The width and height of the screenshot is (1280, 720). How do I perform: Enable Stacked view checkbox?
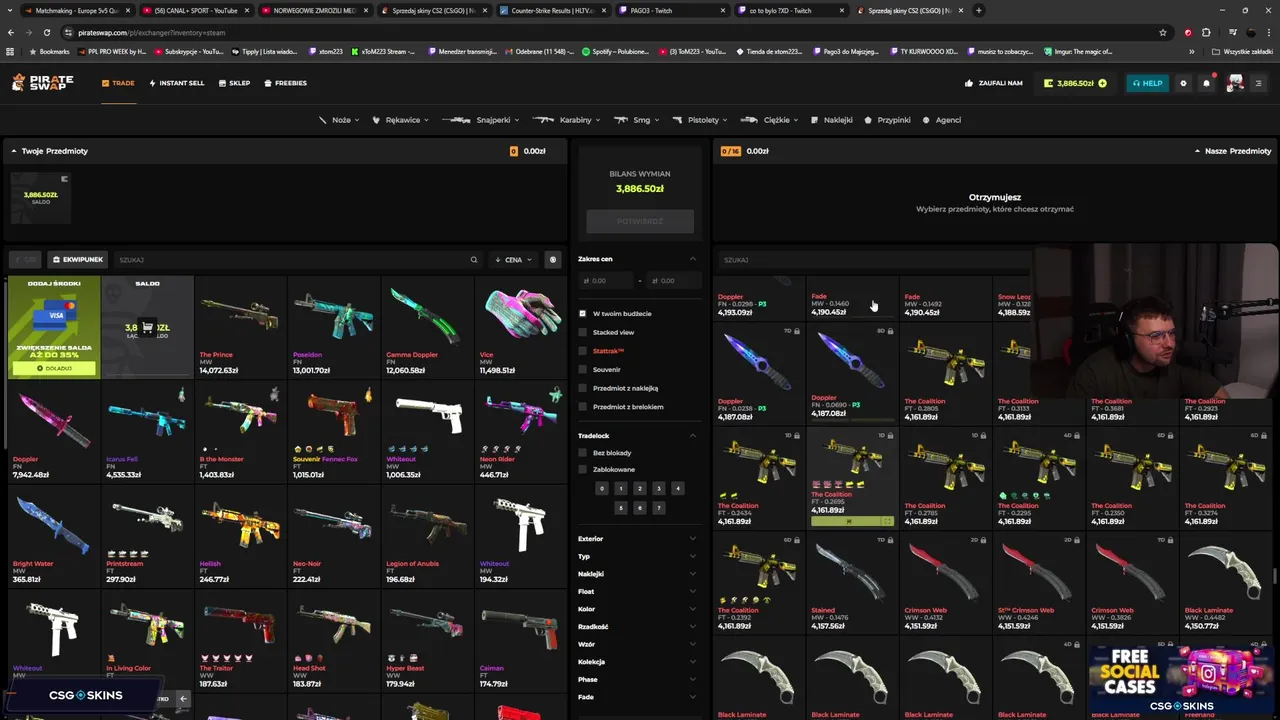point(582,332)
